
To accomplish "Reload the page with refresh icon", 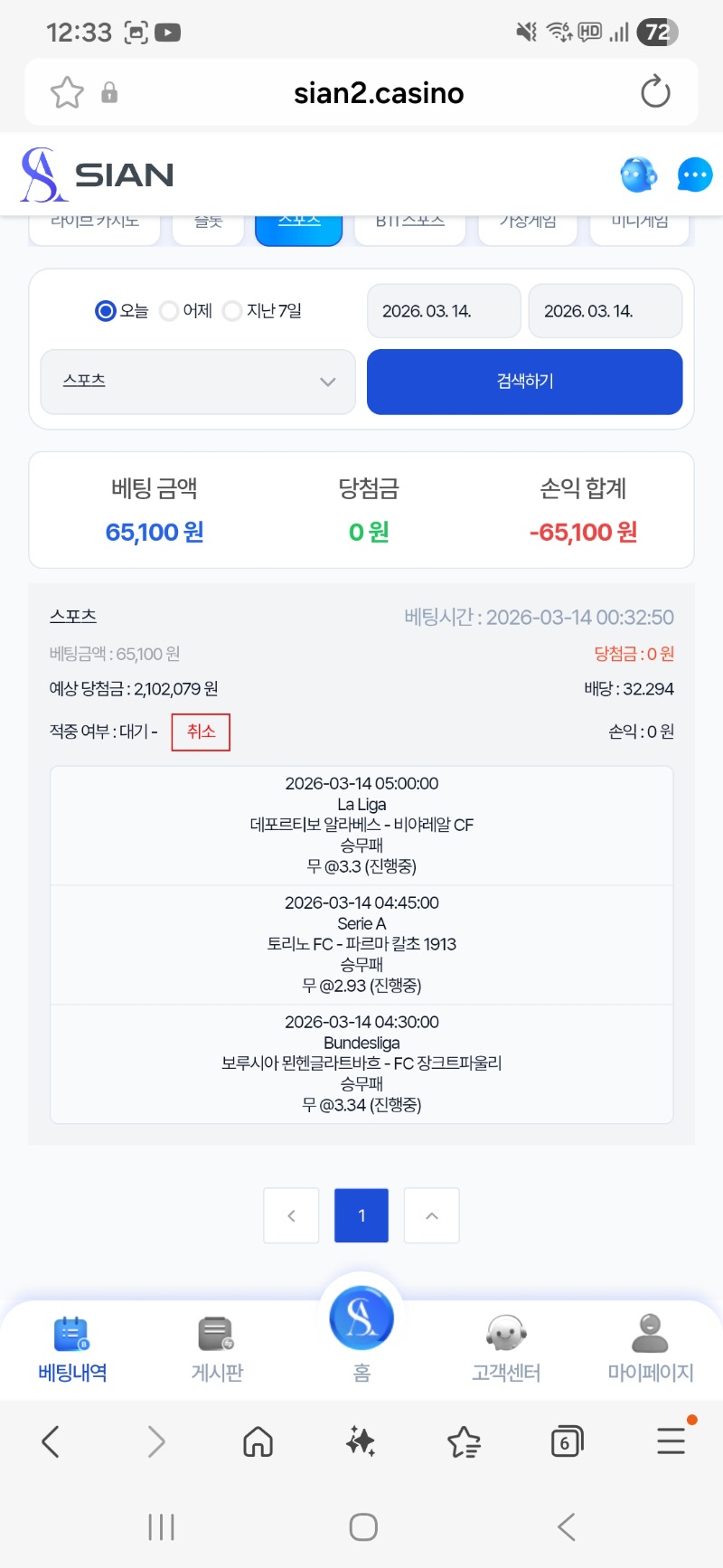I will click(655, 92).
